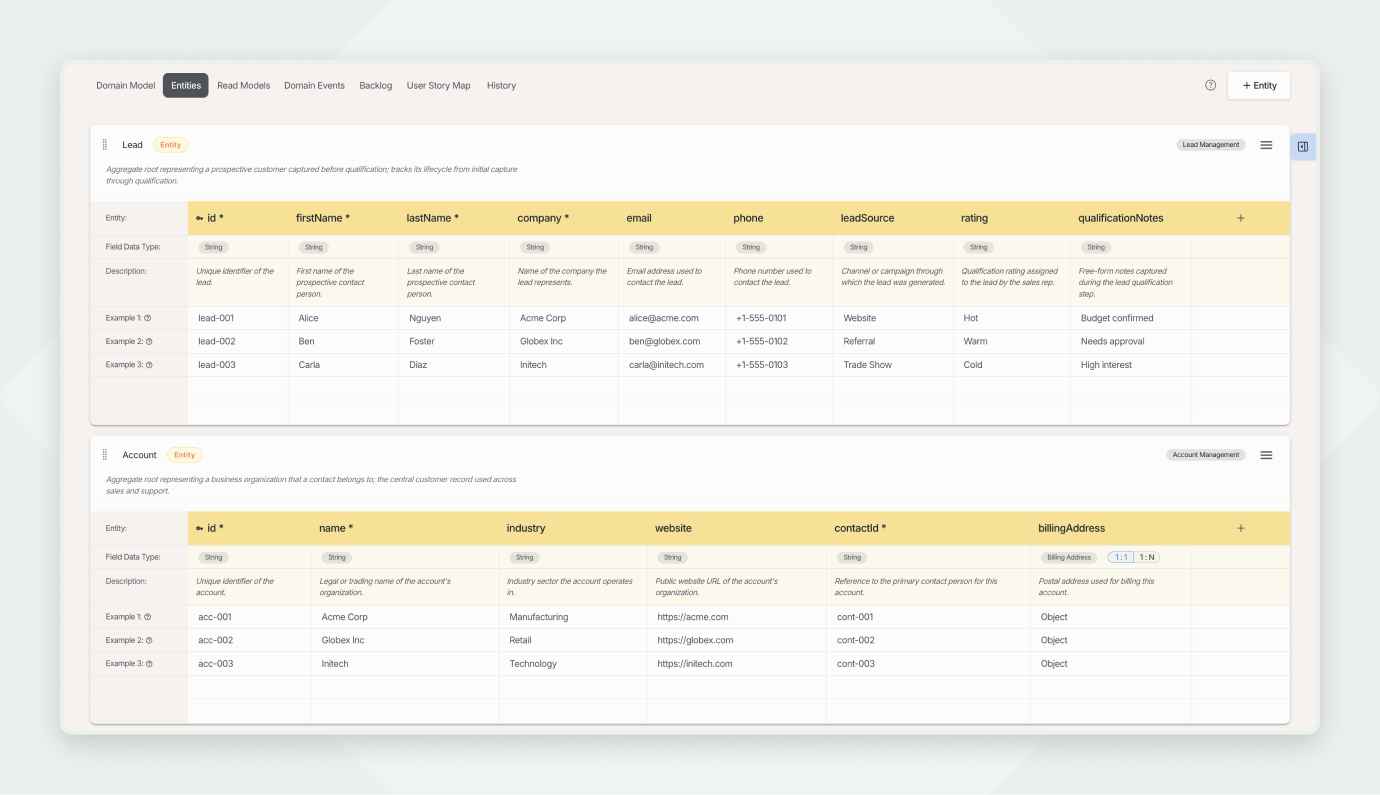The image size is (1380, 795).
Task: Open String type chip under industry
Action: pos(525,557)
